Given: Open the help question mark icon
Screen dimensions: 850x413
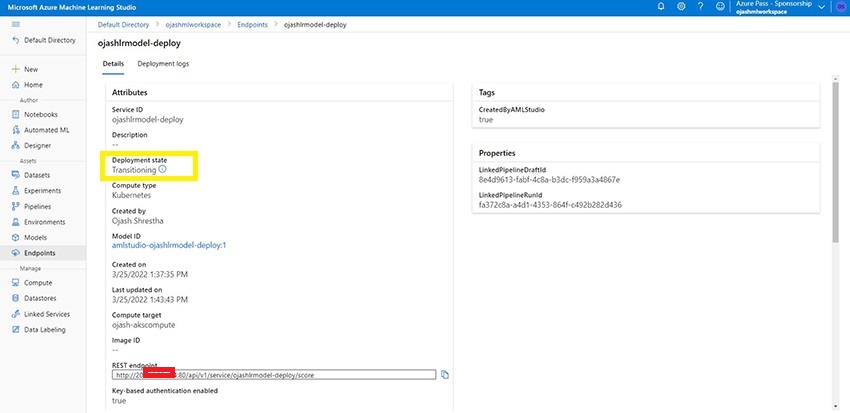Looking at the screenshot, I should tap(700, 7).
